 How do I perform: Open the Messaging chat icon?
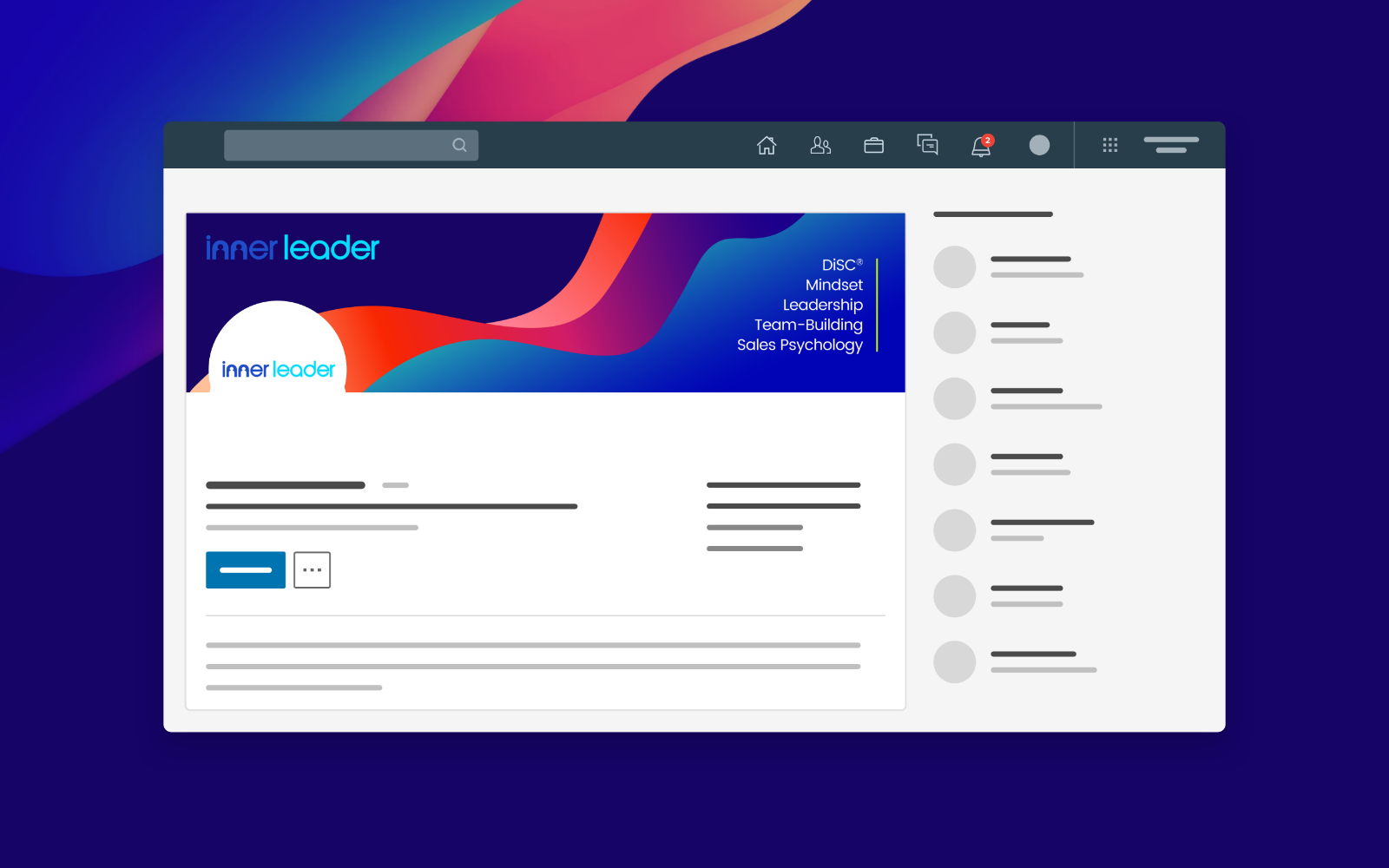[x=927, y=144]
